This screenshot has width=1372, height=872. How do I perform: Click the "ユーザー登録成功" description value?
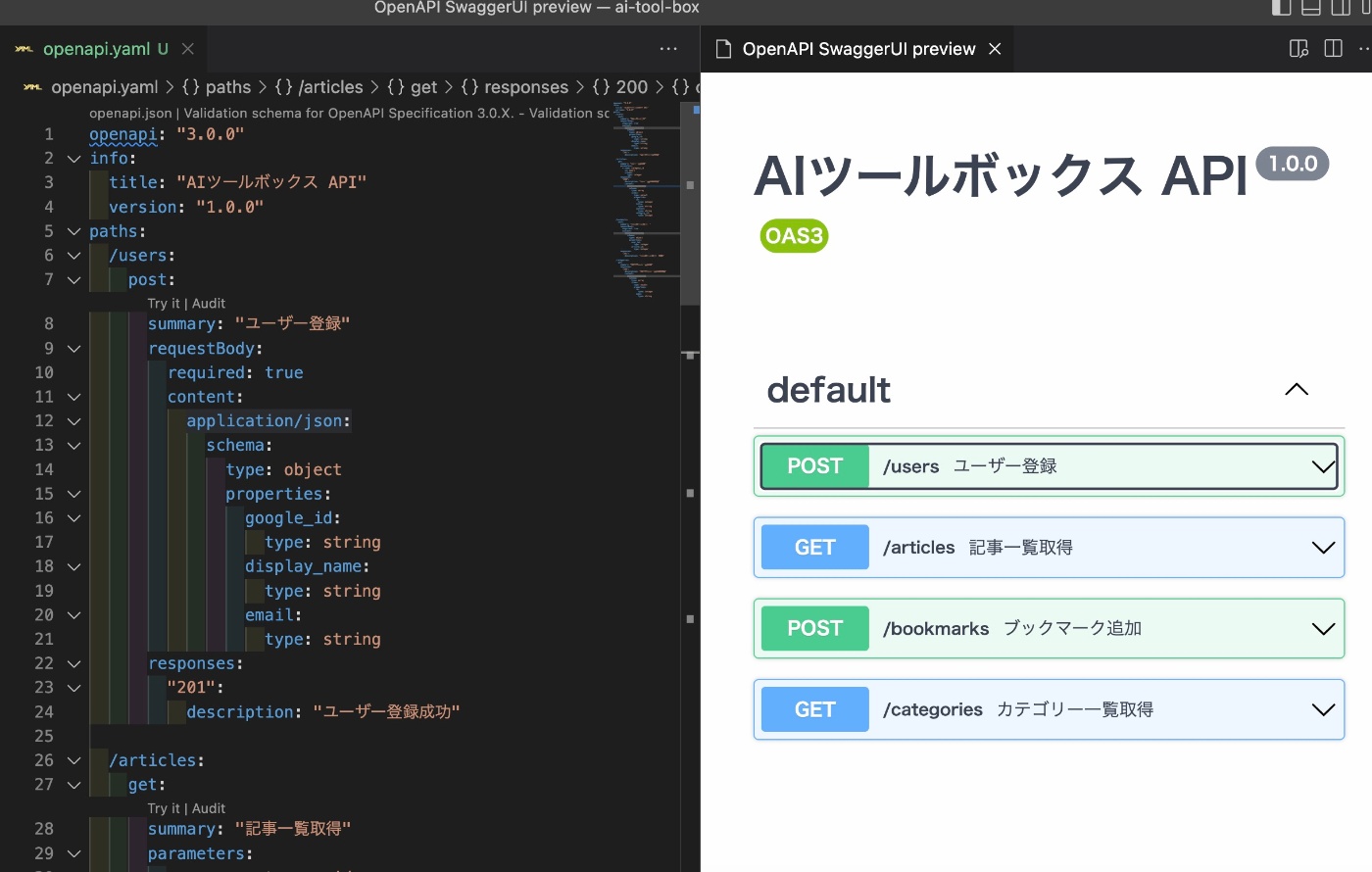(x=386, y=712)
